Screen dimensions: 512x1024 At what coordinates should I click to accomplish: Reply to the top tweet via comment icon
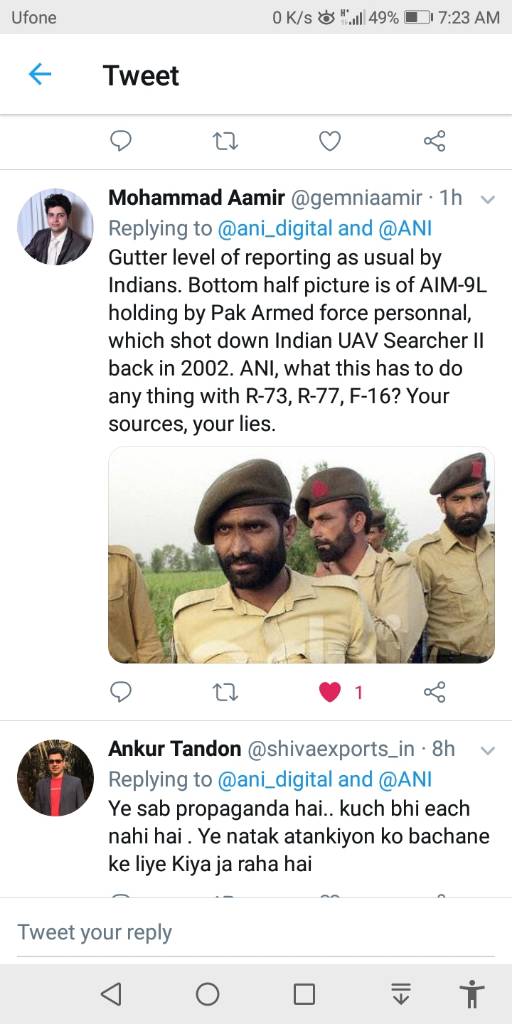click(121, 140)
